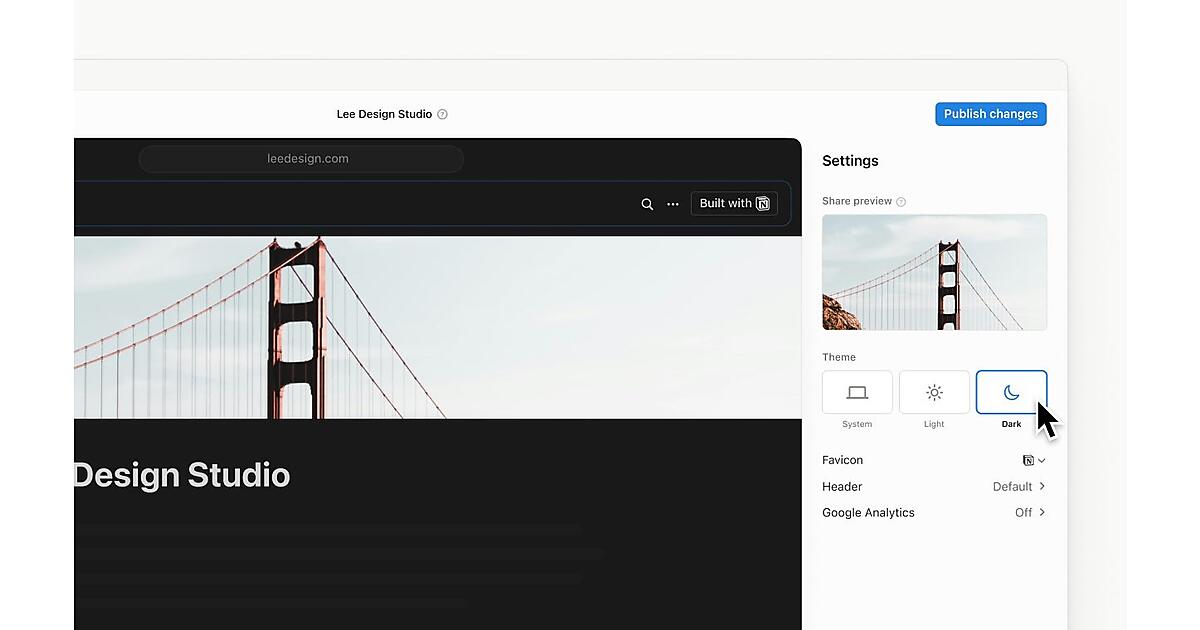Expand Google Analytics setting with Off chevron
Viewport: 1200px width, 630px height.
(1030, 512)
